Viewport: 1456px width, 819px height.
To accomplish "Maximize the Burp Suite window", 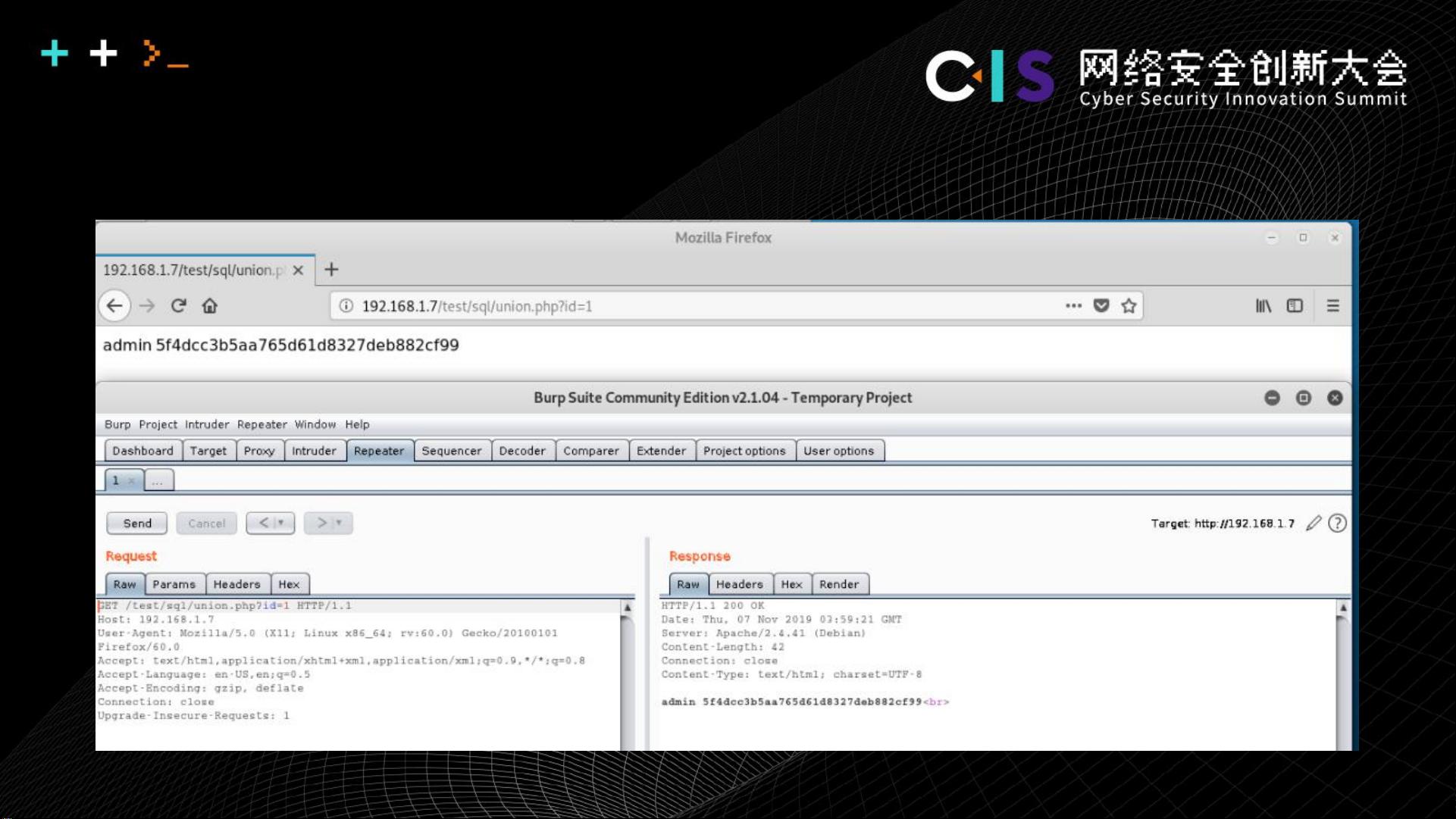I will pos(1304,399).
